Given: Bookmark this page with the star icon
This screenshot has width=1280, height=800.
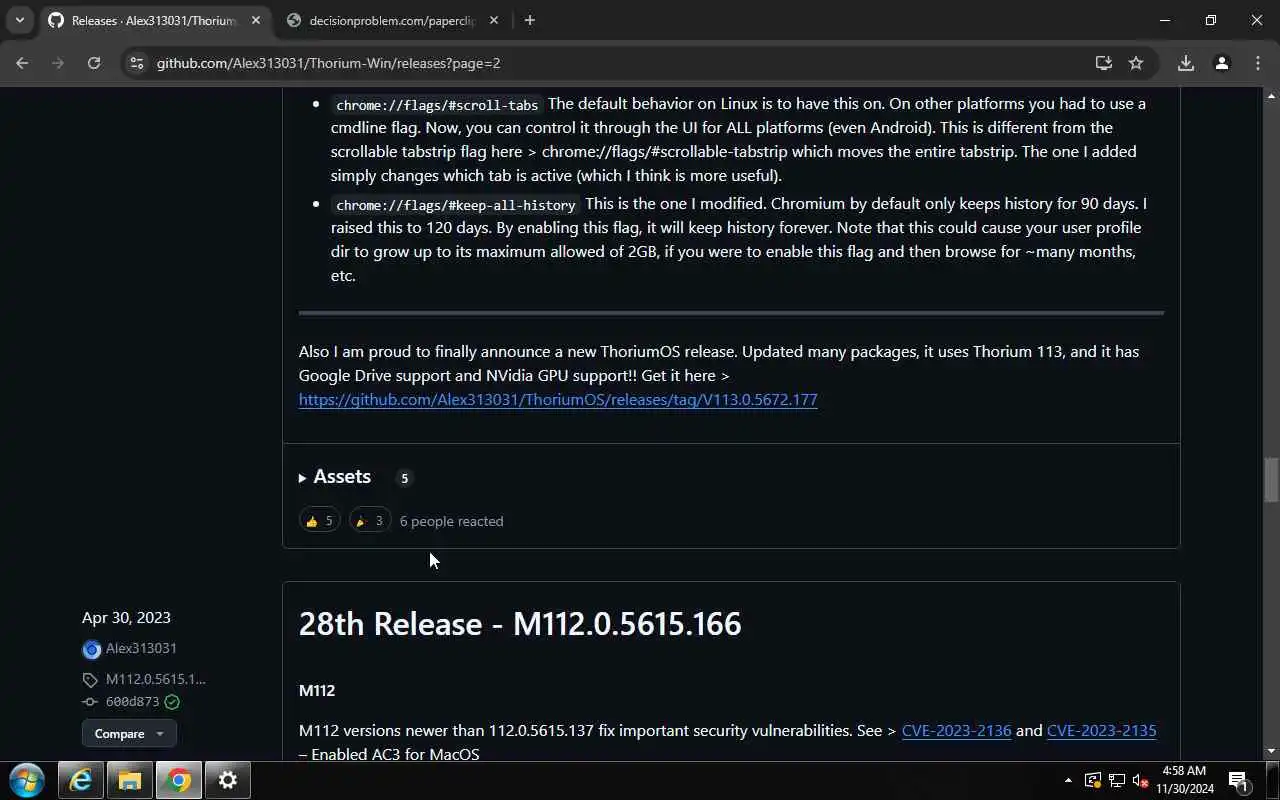Looking at the screenshot, I should 1136,63.
